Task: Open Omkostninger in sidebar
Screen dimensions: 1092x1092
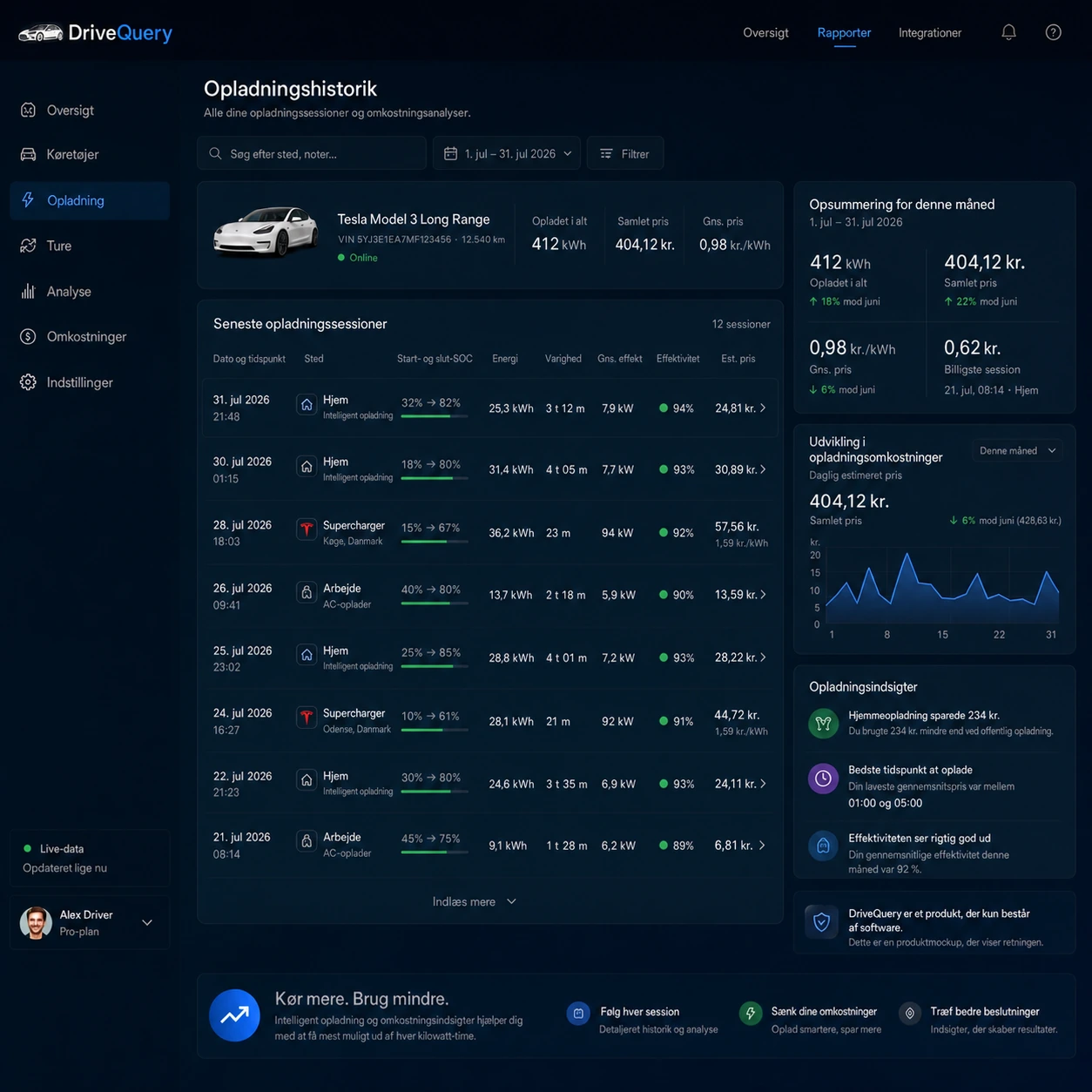Action: coord(90,336)
